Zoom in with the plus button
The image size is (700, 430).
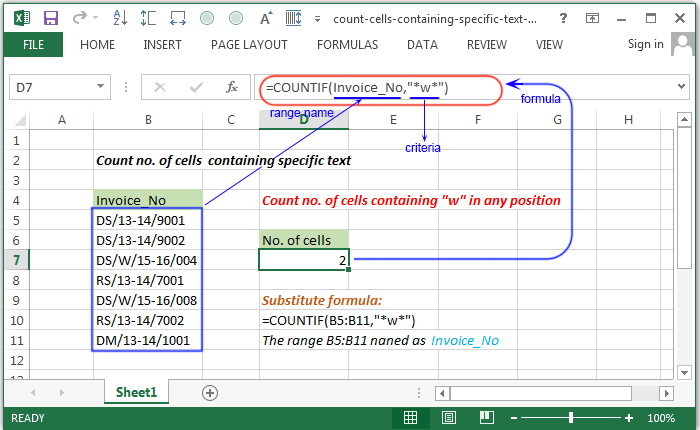point(629,418)
